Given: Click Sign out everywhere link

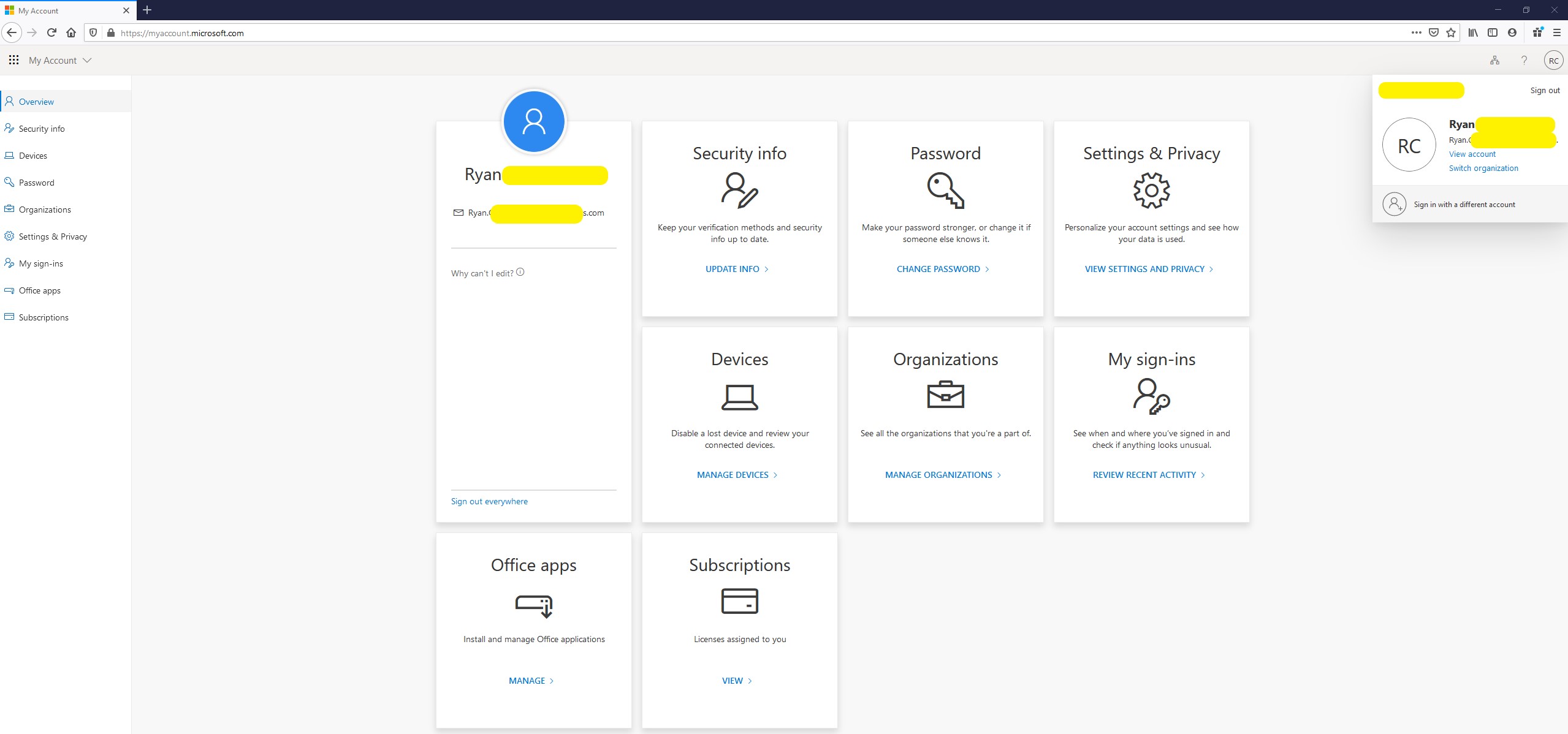Looking at the screenshot, I should tap(489, 501).
